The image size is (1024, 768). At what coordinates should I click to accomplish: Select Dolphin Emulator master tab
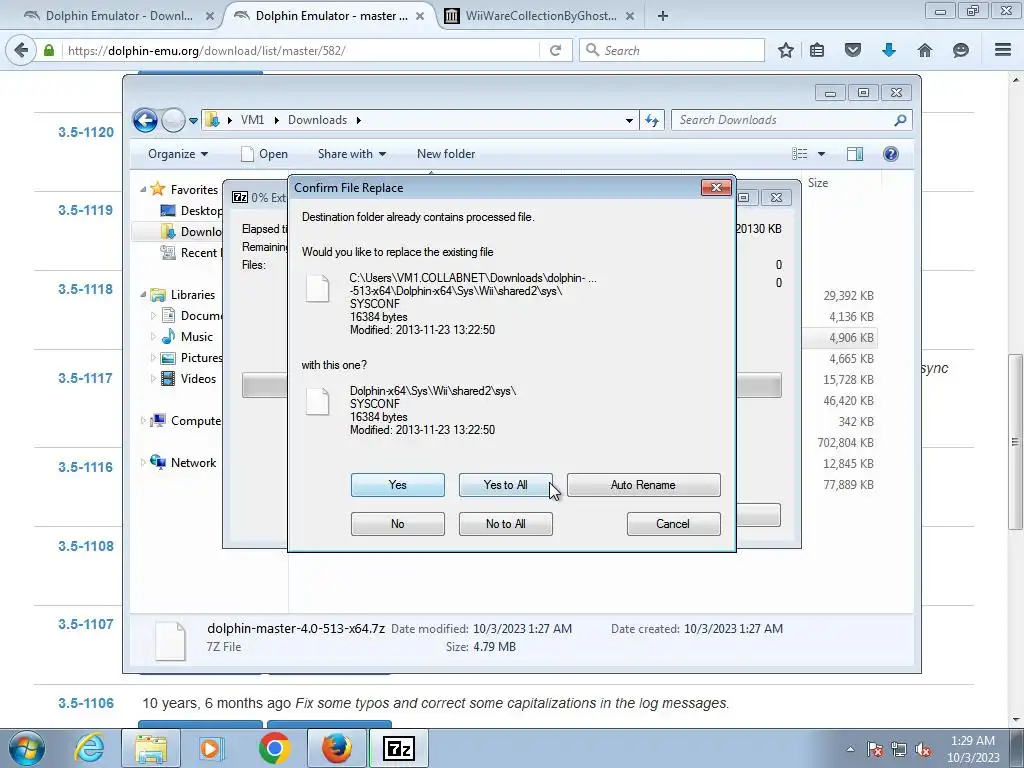(x=330, y=16)
